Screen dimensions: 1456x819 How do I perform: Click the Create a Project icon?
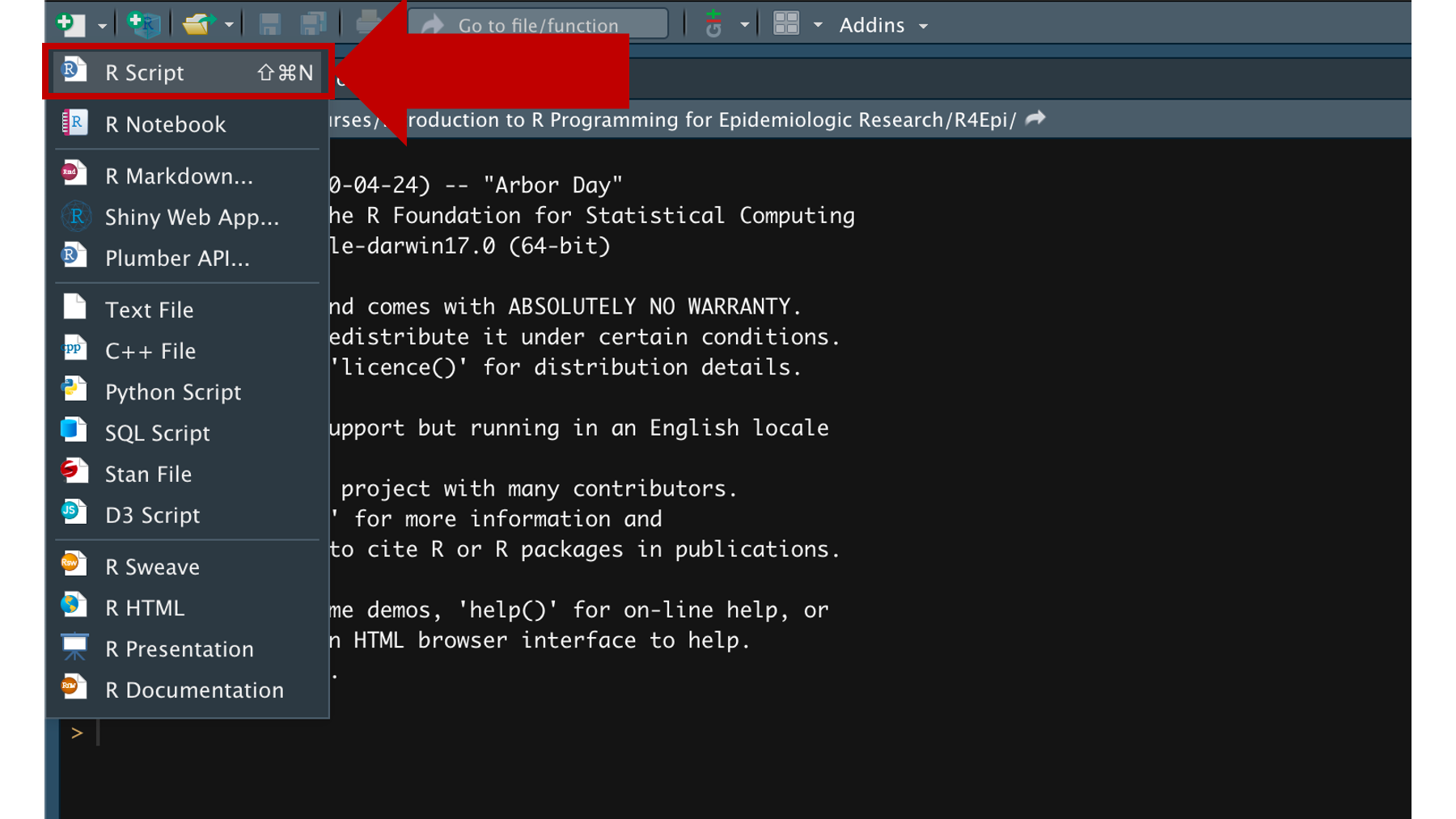click(x=144, y=24)
